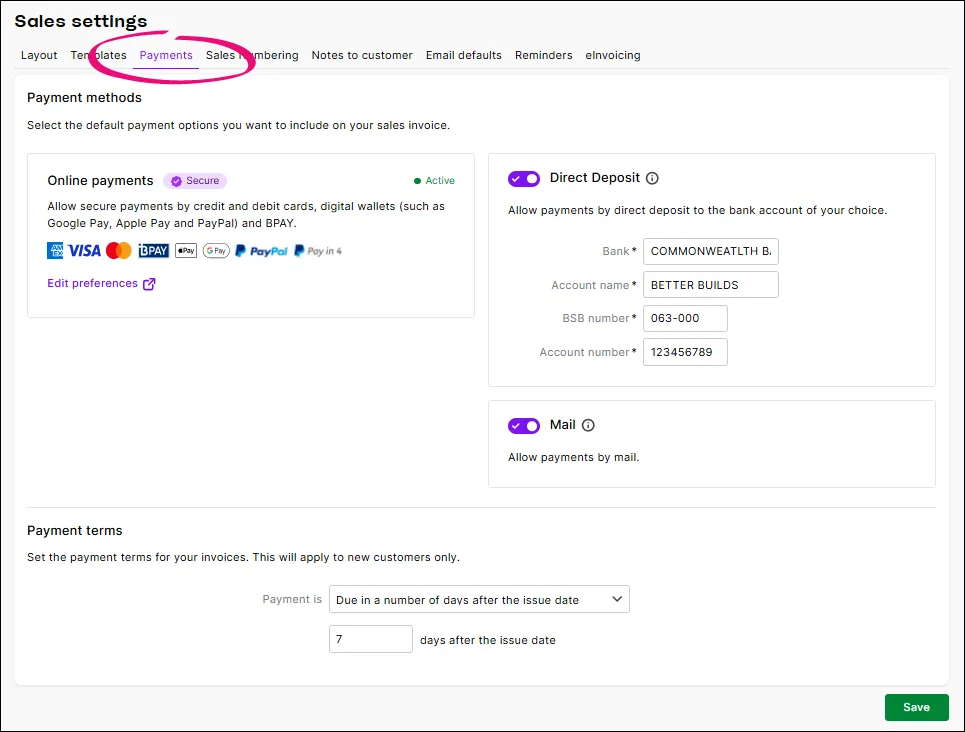Viewport: 965px width, 732px height.
Task: Open the Payment is dropdown
Action: click(479, 599)
